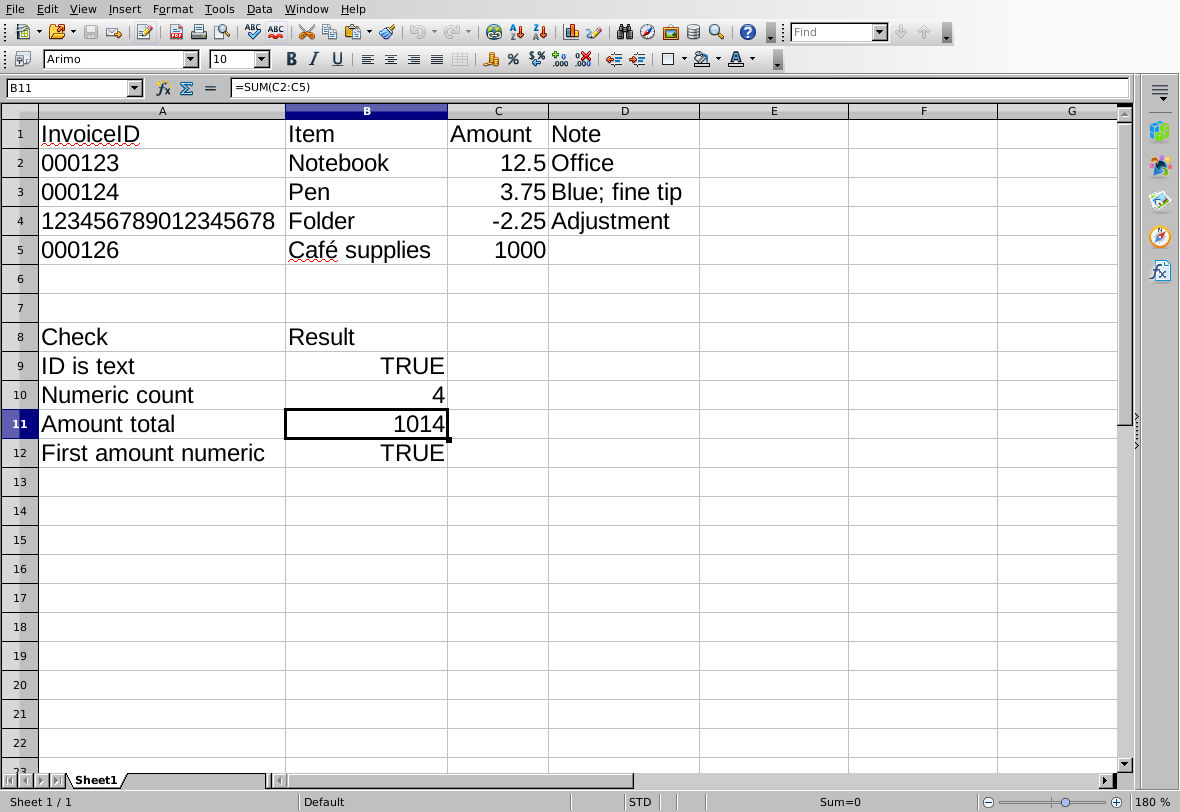Click the Print icon
Screen dimensions: 1180x812
199,32
